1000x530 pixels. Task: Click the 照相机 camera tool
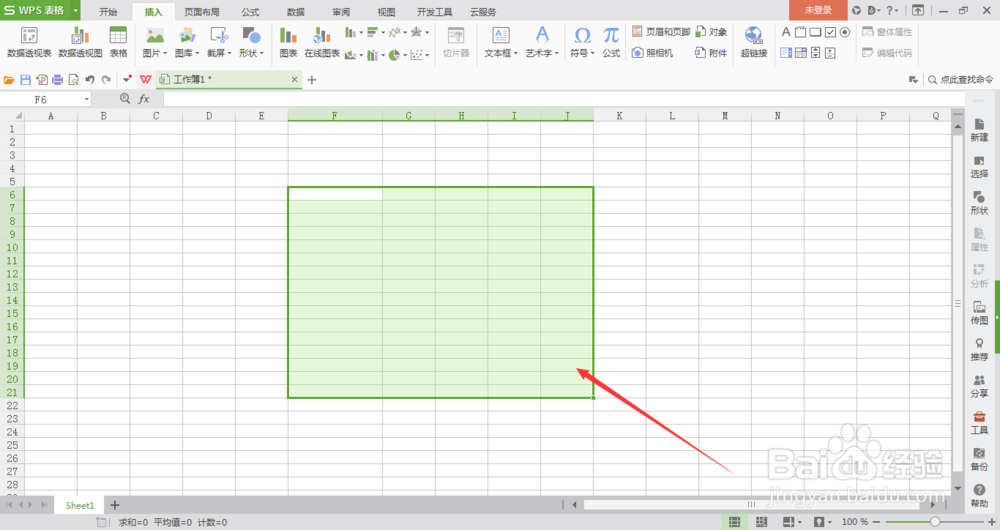(652, 53)
